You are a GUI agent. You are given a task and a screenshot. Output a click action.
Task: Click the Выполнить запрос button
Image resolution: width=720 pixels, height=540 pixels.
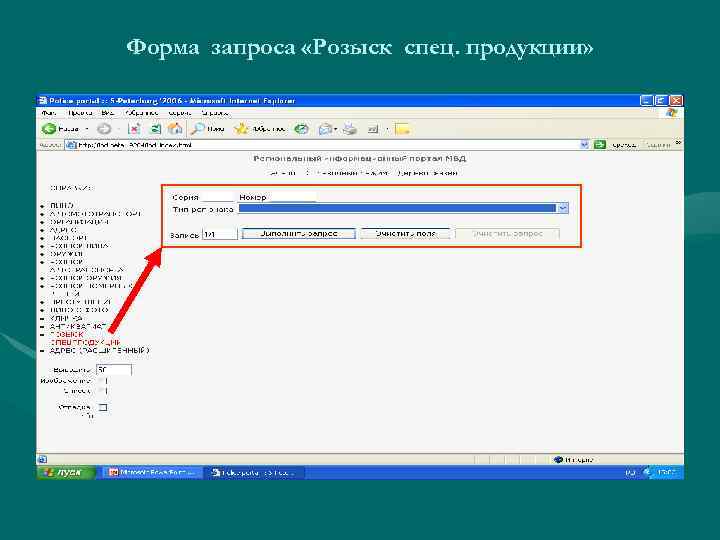tap(298, 234)
